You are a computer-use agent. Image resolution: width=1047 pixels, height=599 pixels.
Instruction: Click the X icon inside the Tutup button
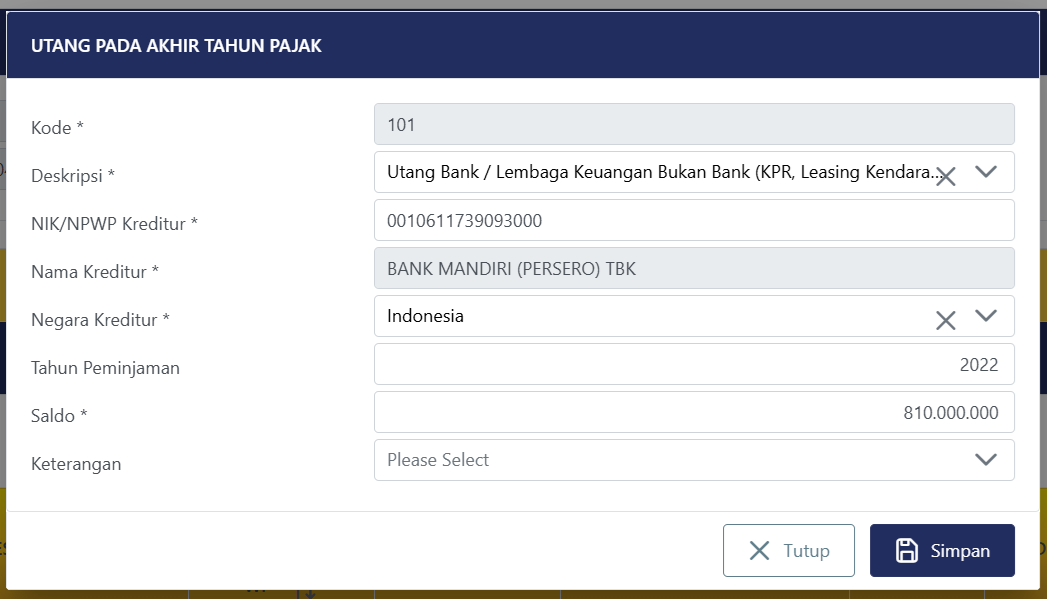760,551
